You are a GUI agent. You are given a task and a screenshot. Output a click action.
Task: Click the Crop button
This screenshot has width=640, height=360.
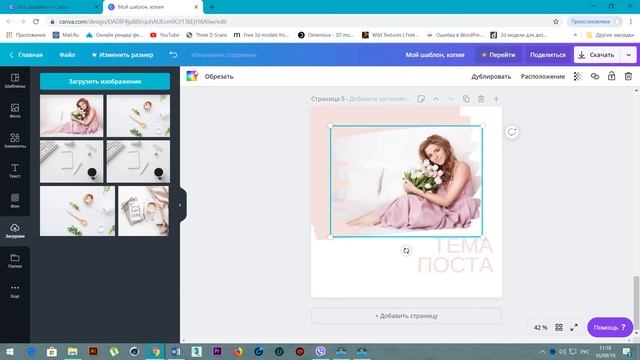tap(219, 76)
